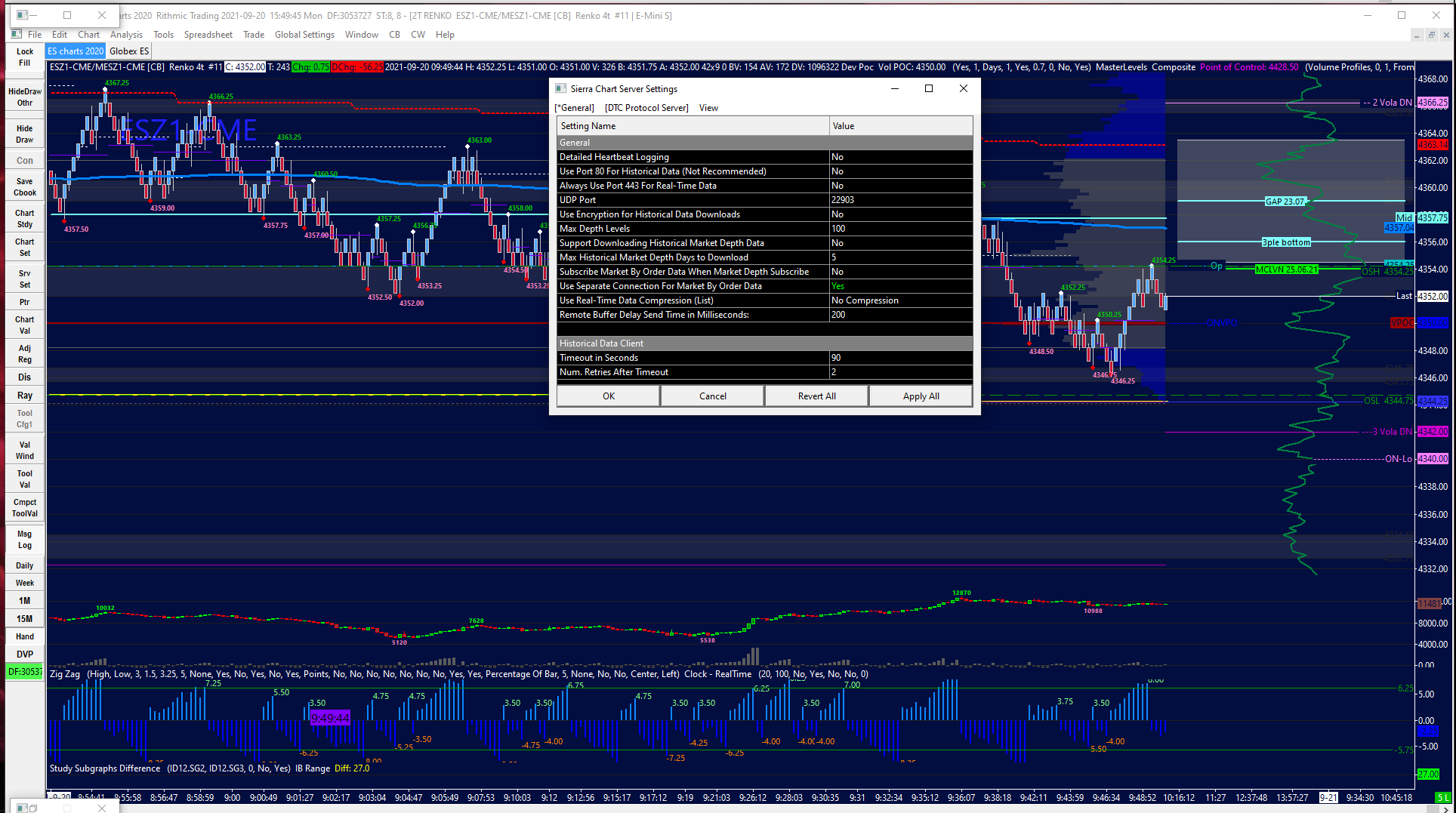Click the Apply All button
Viewport: 1456px width, 813px height.
(x=921, y=396)
